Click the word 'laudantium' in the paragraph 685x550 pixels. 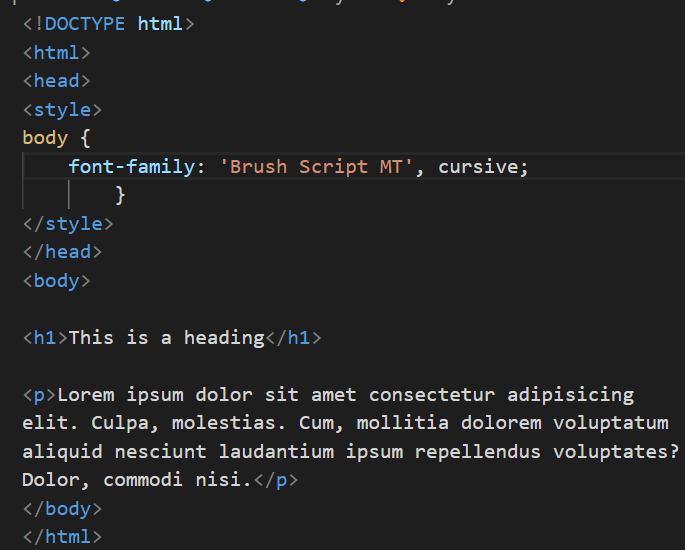277,452
